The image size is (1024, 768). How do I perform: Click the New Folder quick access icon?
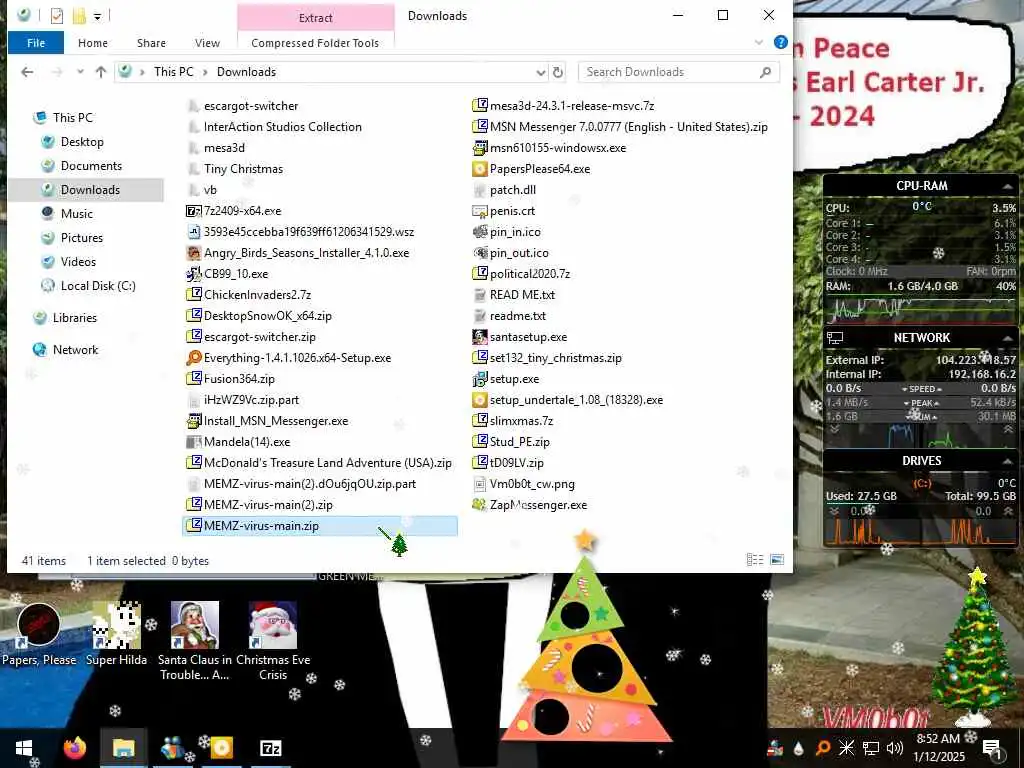79,16
